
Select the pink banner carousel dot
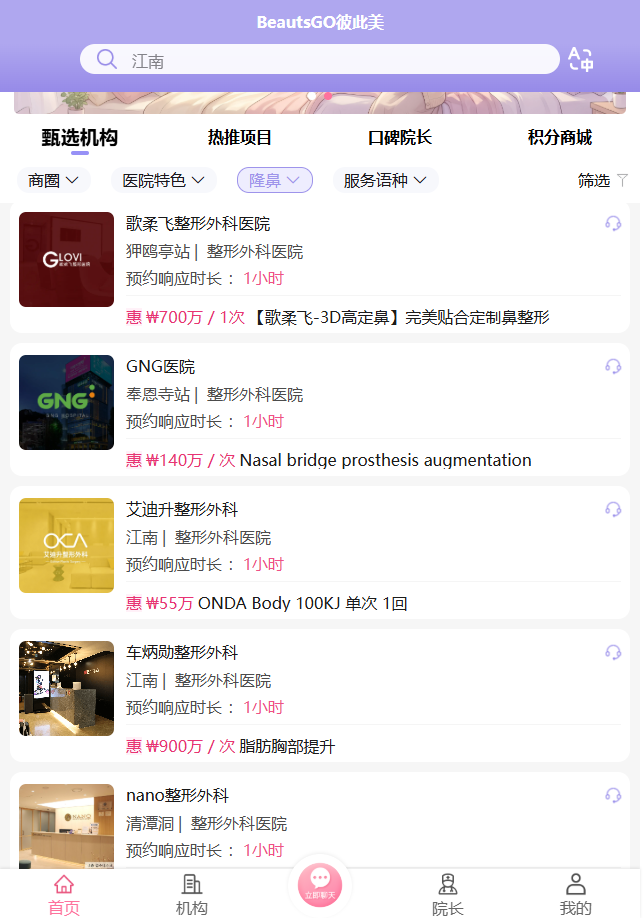[x=328, y=96]
